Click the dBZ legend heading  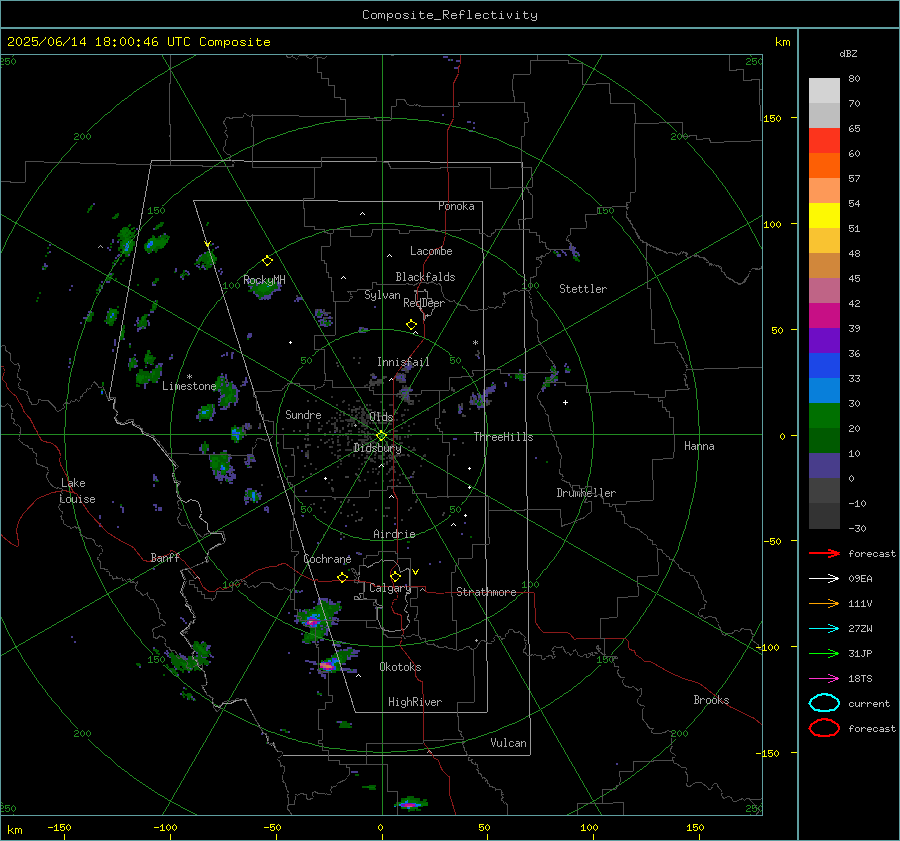pyautogui.click(x=848, y=53)
